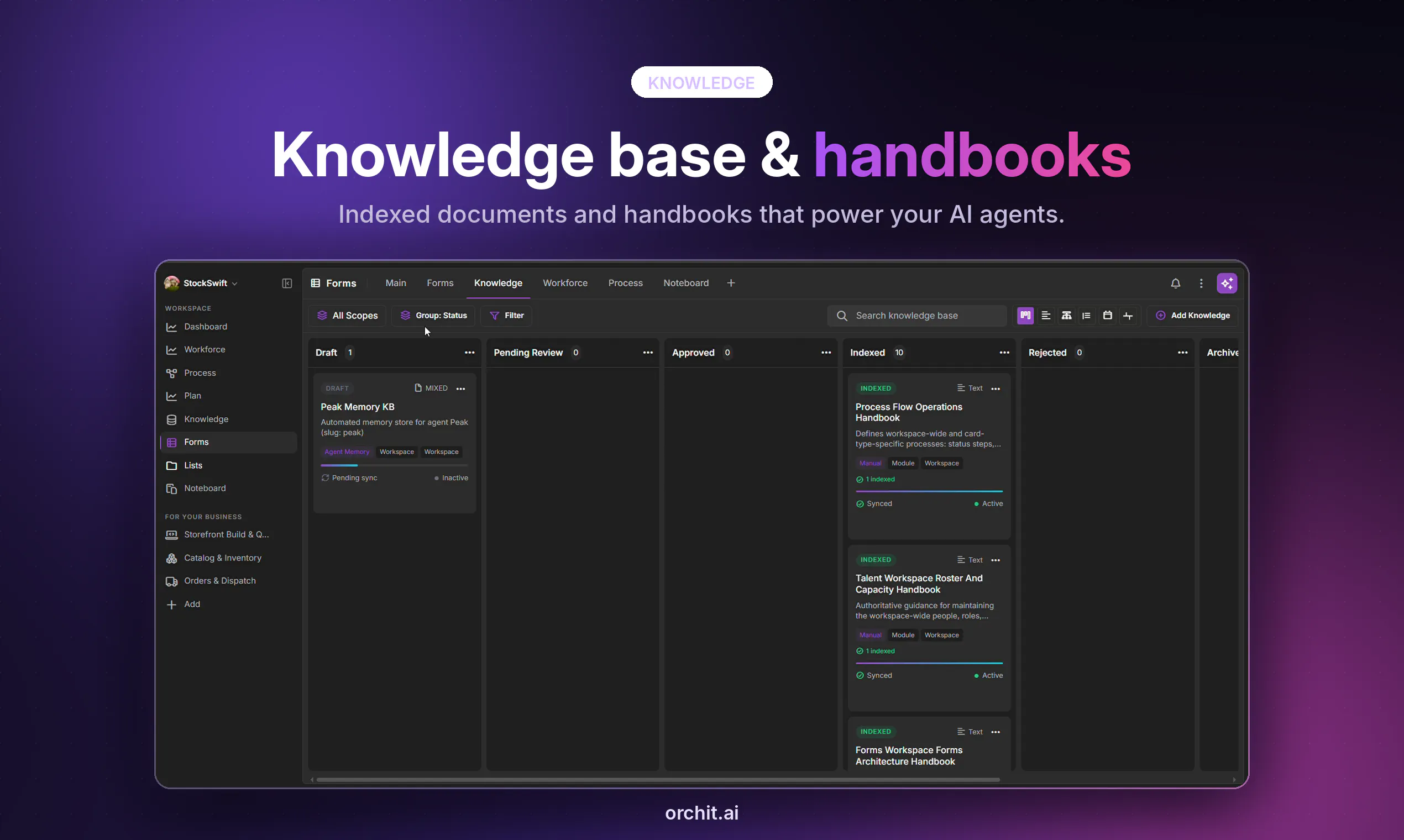Open Catalog & Inventory in the sidebar
1404x840 pixels.
[x=229, y=558]
